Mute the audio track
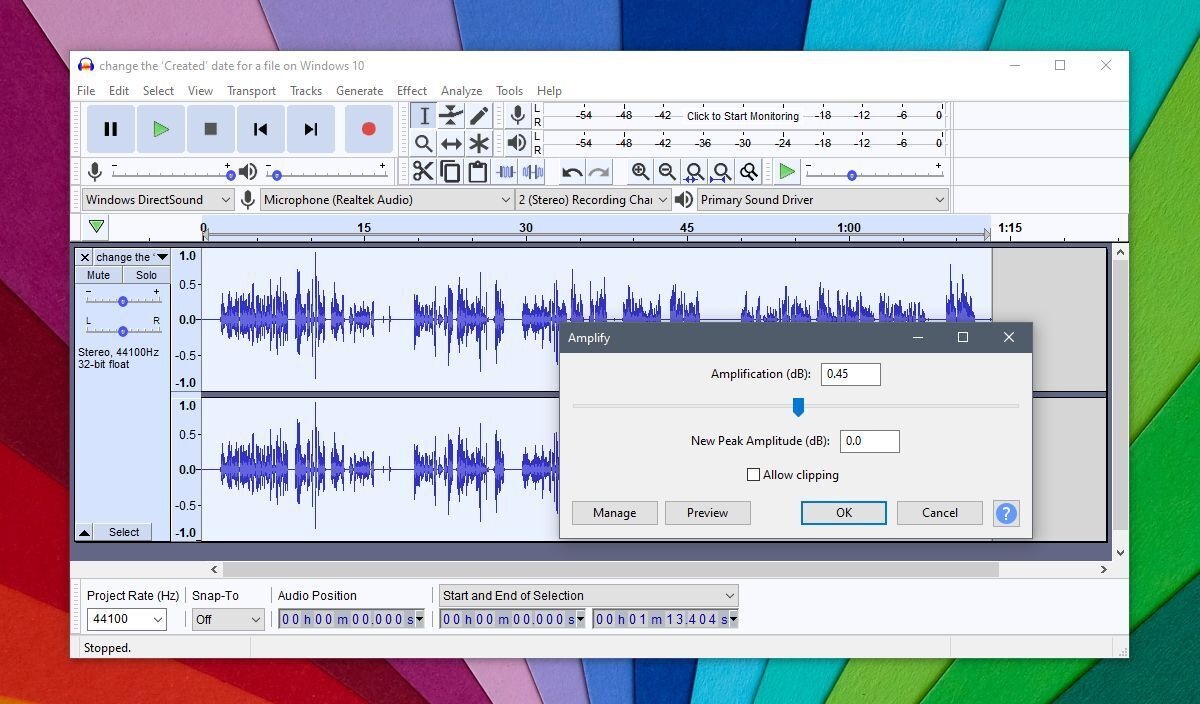 coord(99,275)
